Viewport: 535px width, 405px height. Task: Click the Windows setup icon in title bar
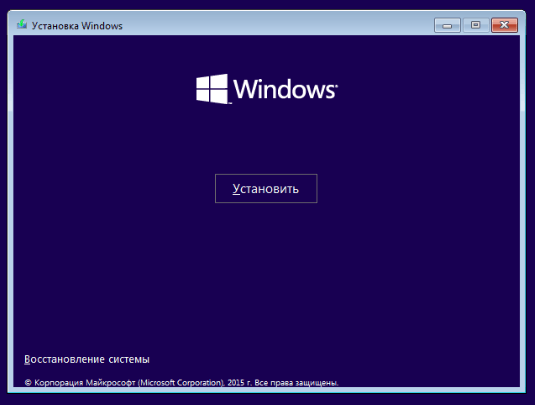(x=22, y=25)
